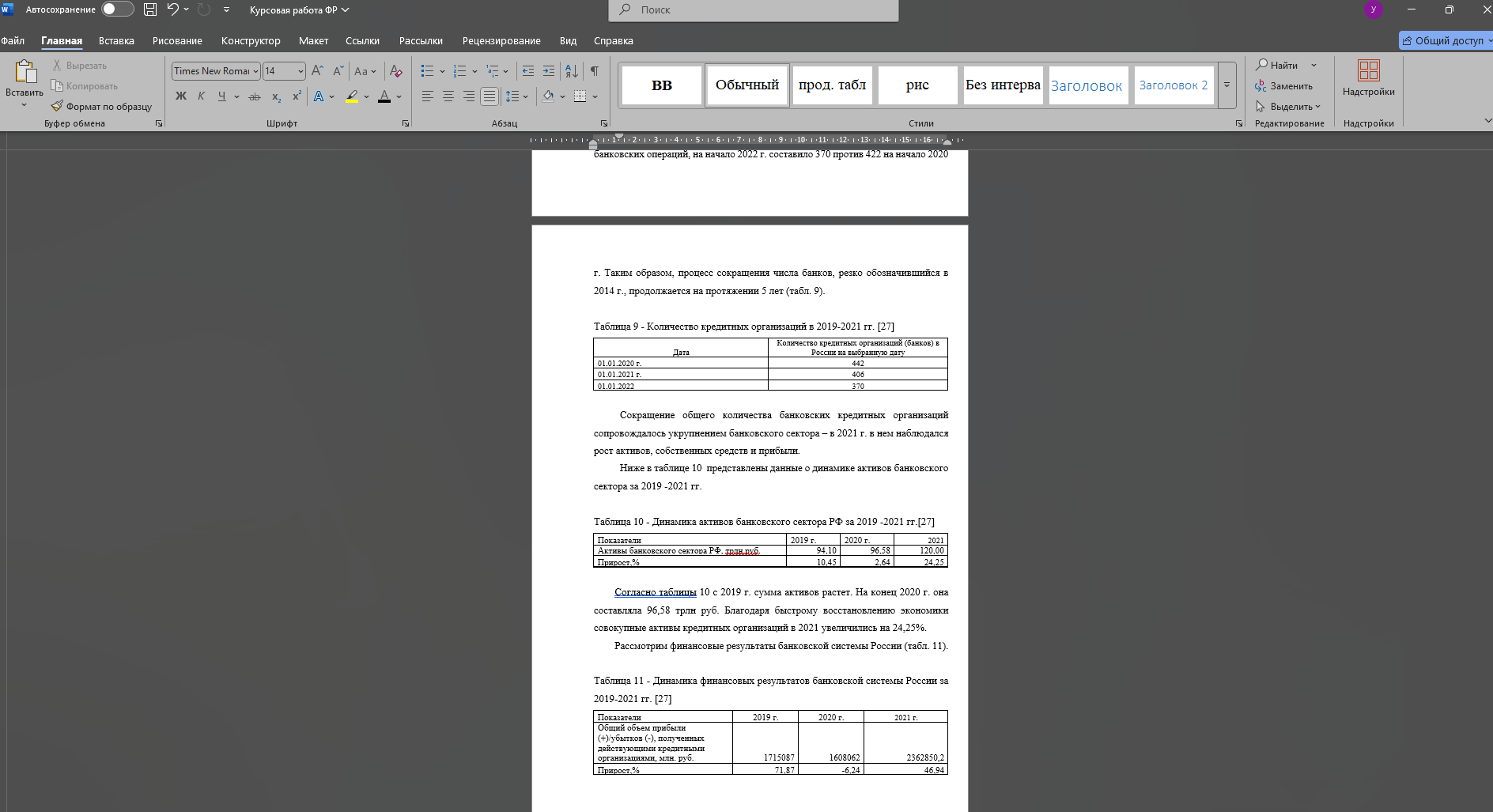Viewport: 1493px width, 812px height.
Task: Increase paragraph indent
Action: pyautogui.click(x=549, y=71)
